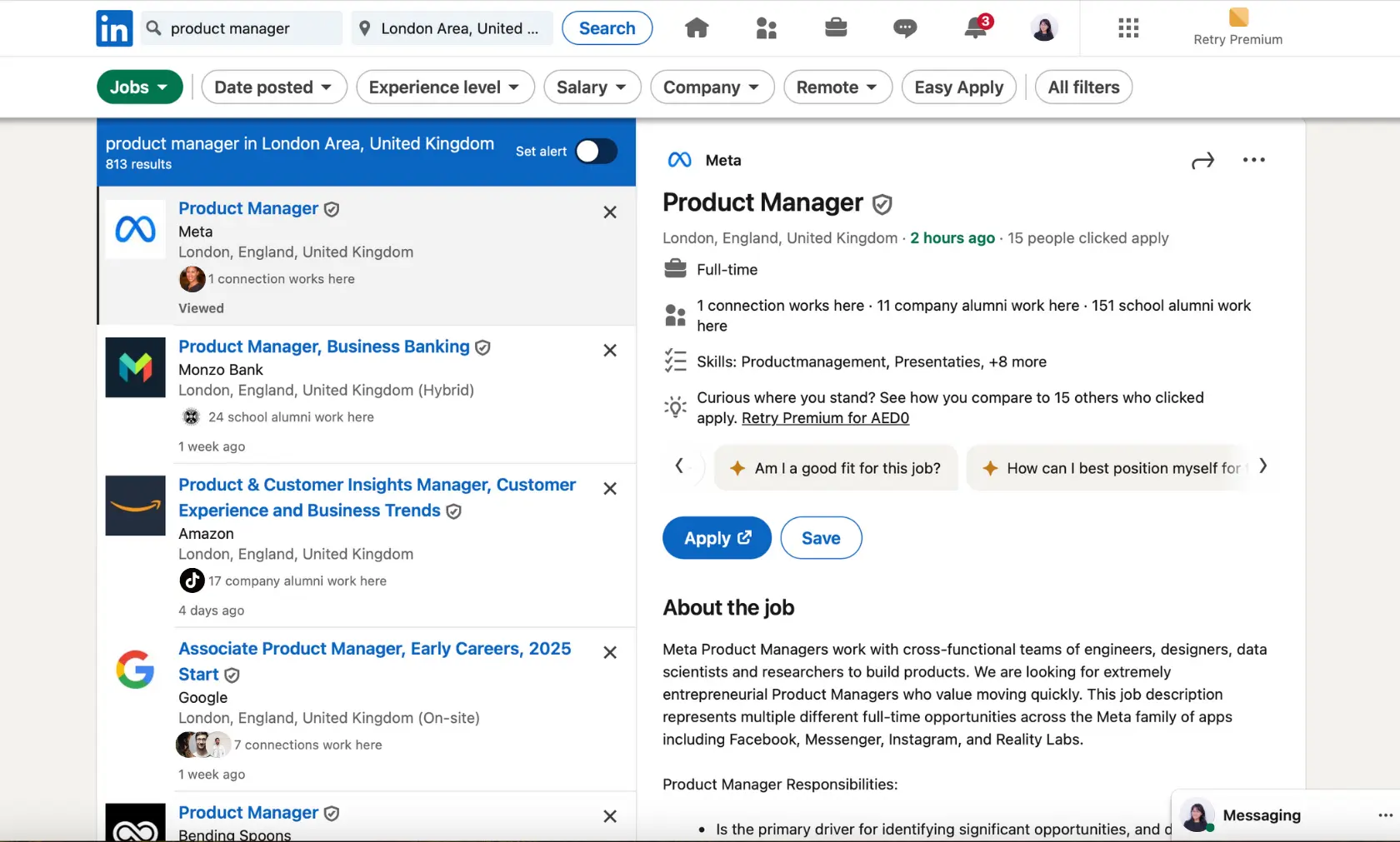Show the next suggested AI prompts with the right chevron

[1262, 466]
